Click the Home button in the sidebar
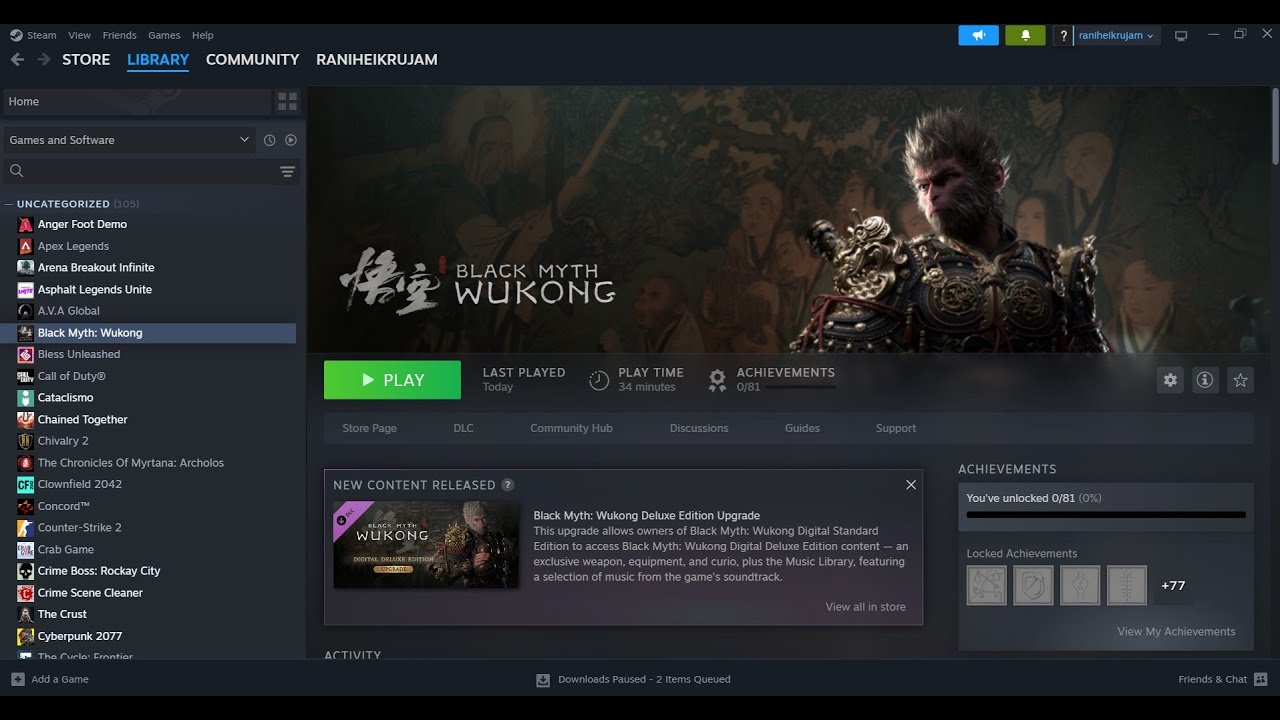The width and height of the screenshot is (1280, 720). 137,101
